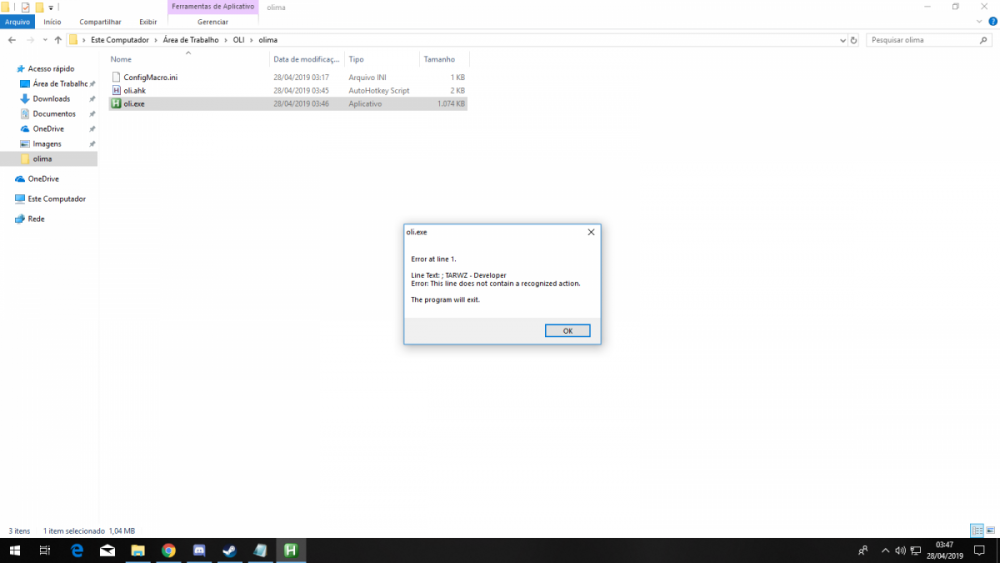
Task: Open Steam from the taskbar
Action: pyautogui.click(x=230, y=550)
